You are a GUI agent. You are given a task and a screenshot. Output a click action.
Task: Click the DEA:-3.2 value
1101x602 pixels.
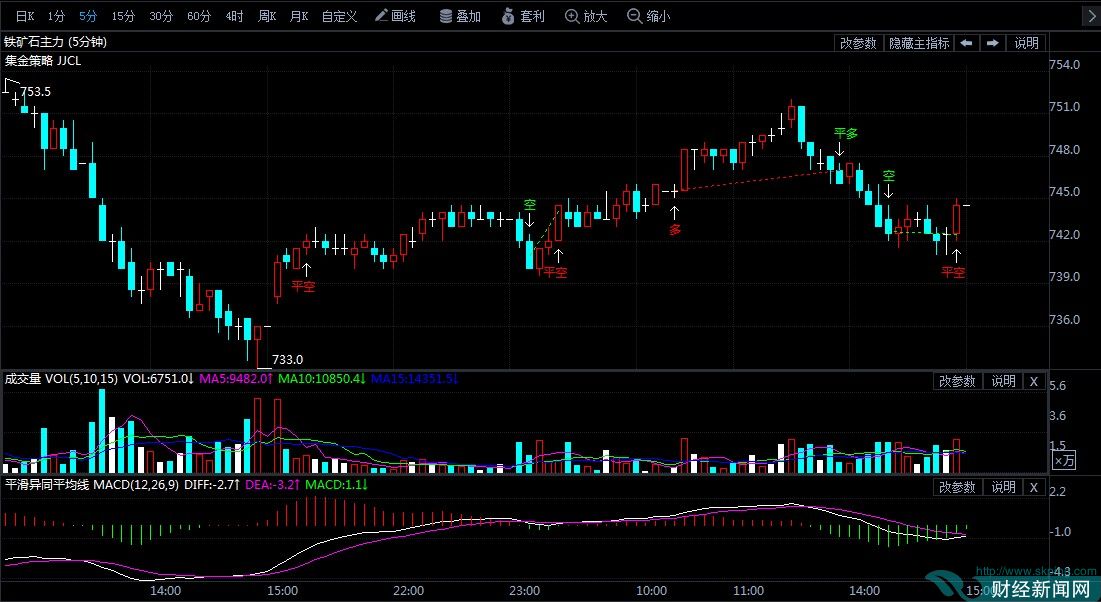click(x=273, y=485)
